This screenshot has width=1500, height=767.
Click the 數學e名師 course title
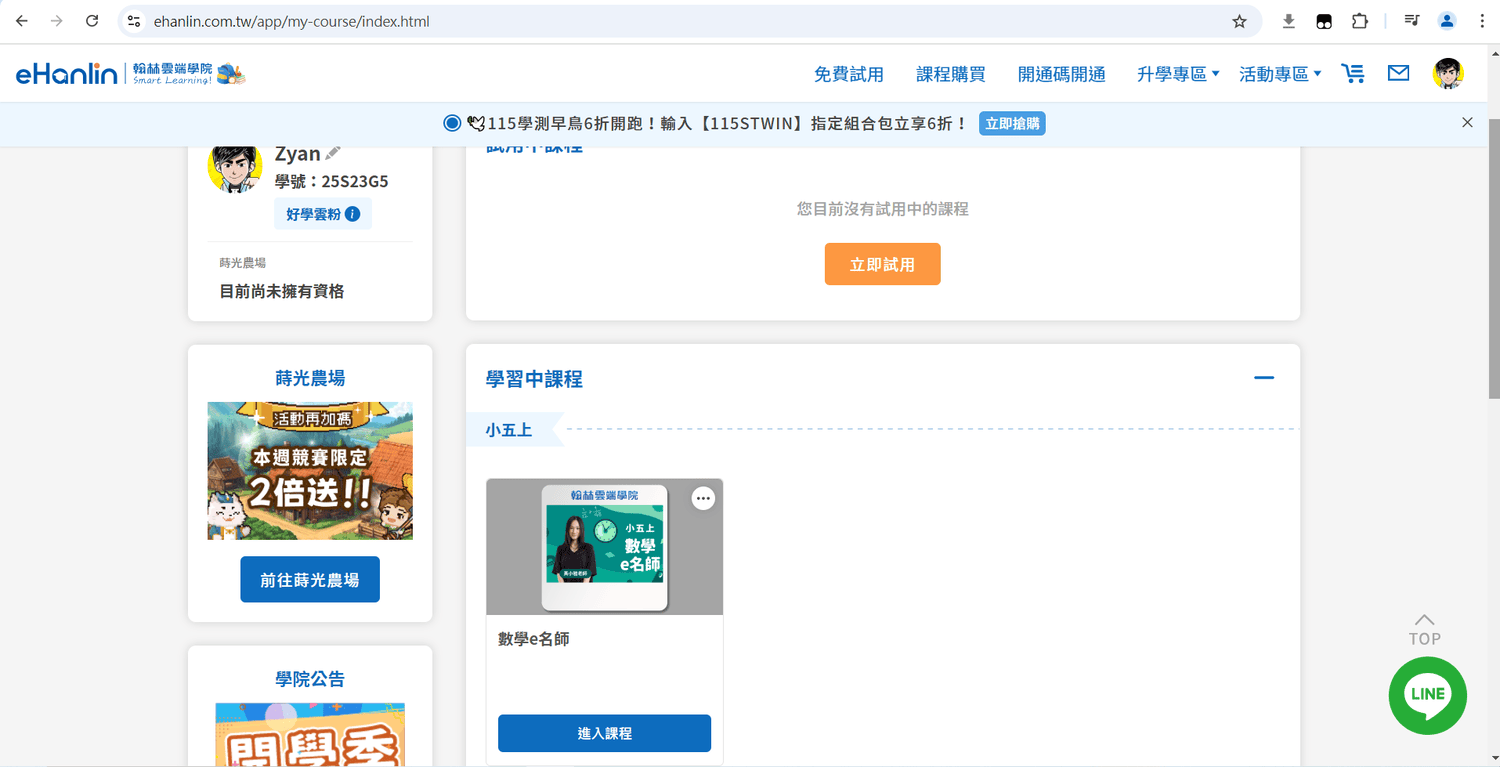(x=534, y=639)
